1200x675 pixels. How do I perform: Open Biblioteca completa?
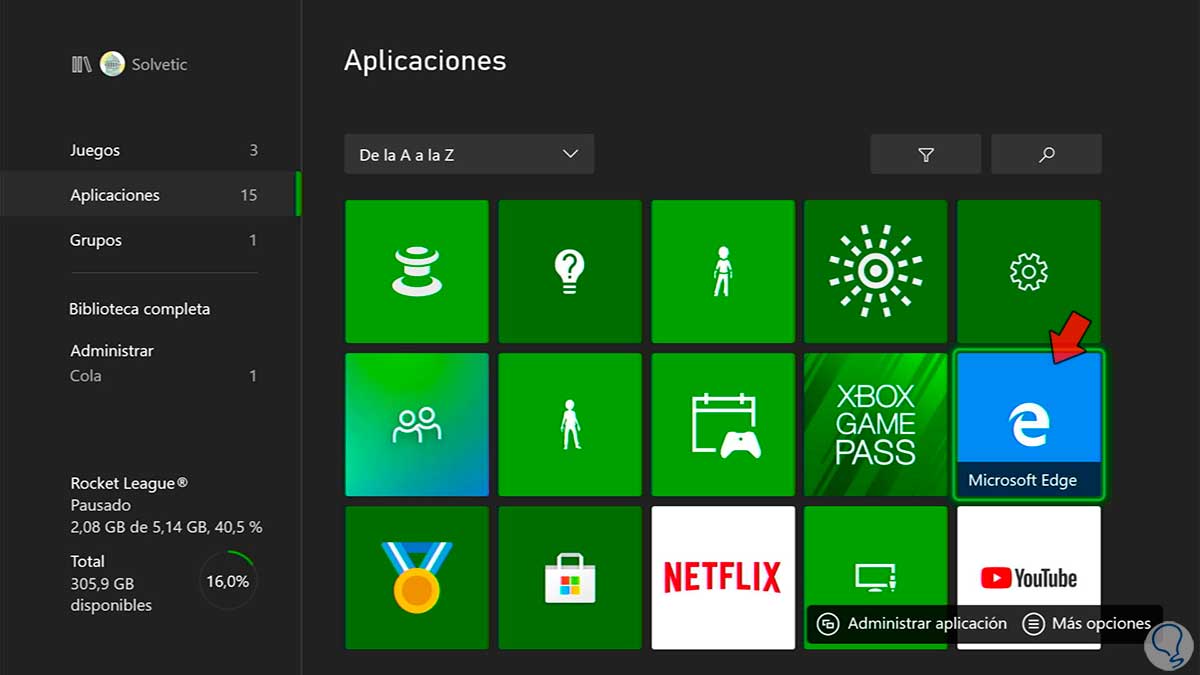[x=139, y=309]
